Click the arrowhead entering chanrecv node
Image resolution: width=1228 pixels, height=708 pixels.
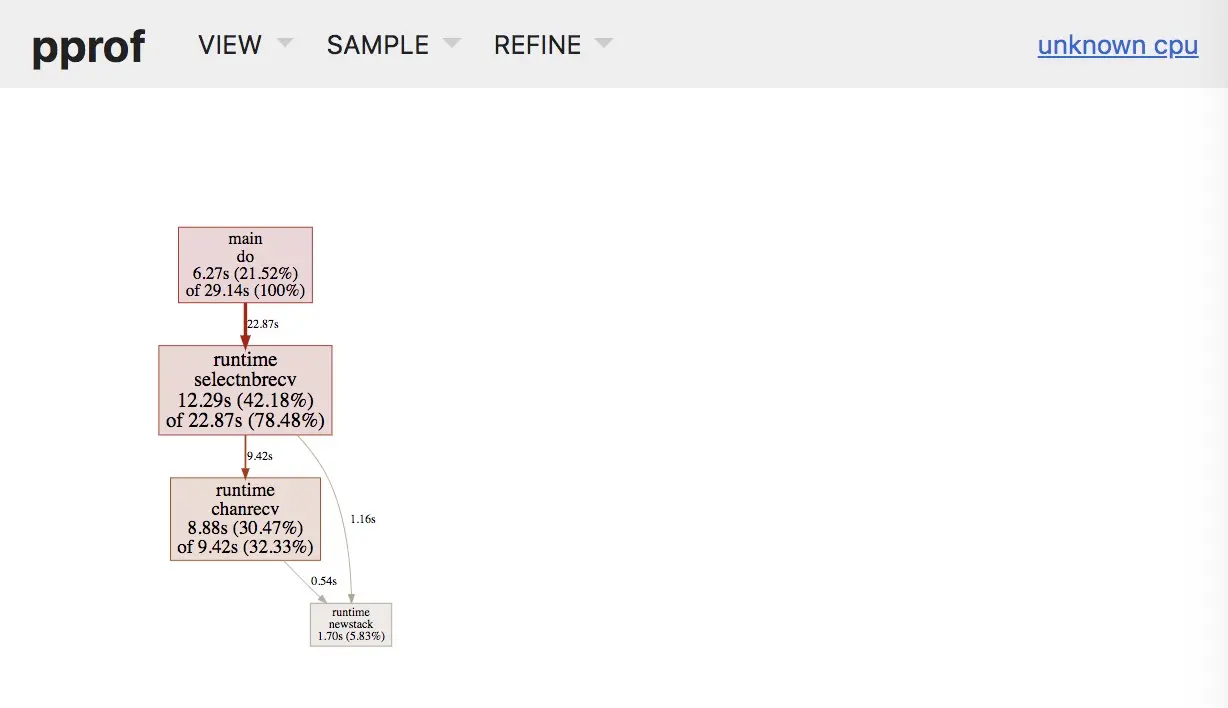(245, 472)
